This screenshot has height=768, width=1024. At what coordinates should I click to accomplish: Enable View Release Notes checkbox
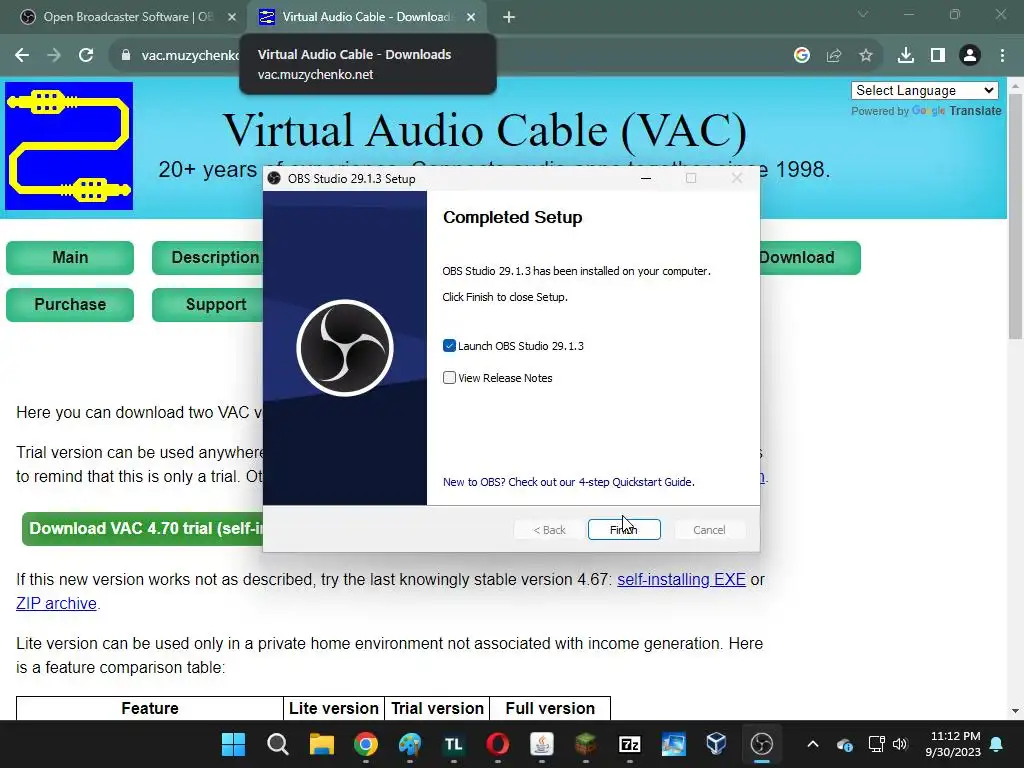coord(449,378)
